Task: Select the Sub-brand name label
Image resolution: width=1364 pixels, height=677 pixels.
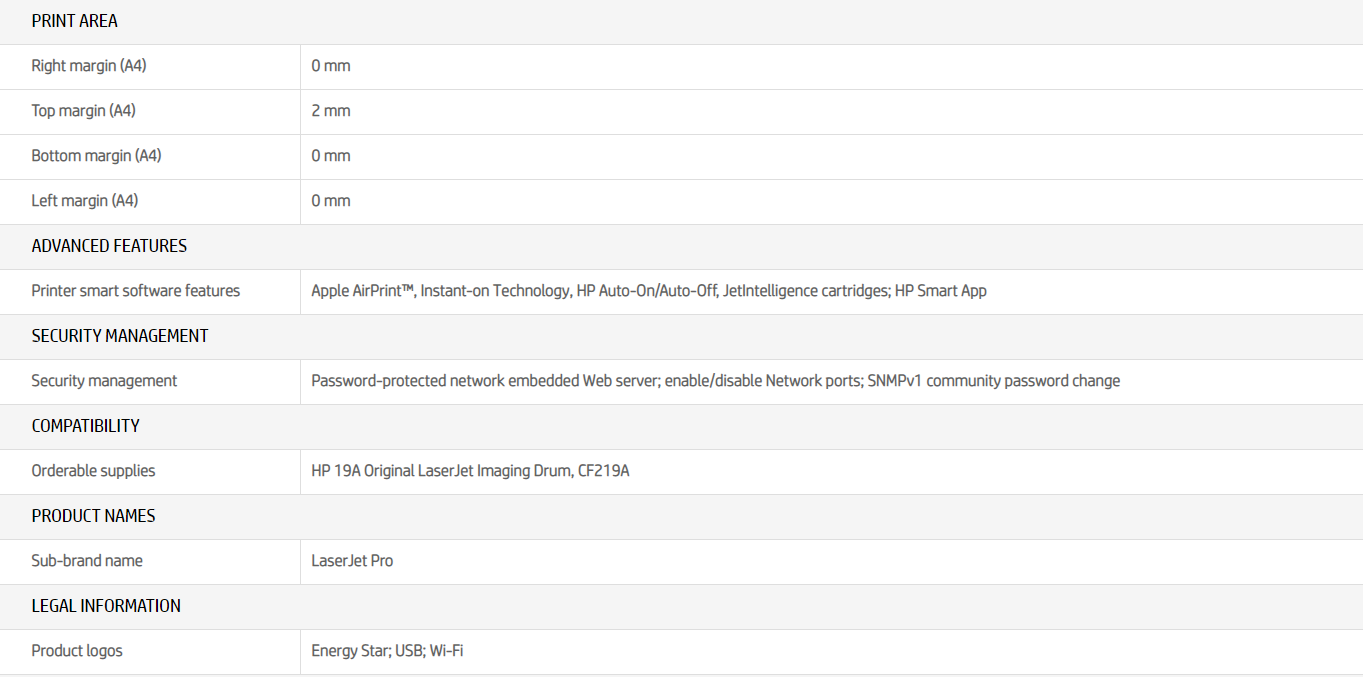Action: click(x=87, y=561)
